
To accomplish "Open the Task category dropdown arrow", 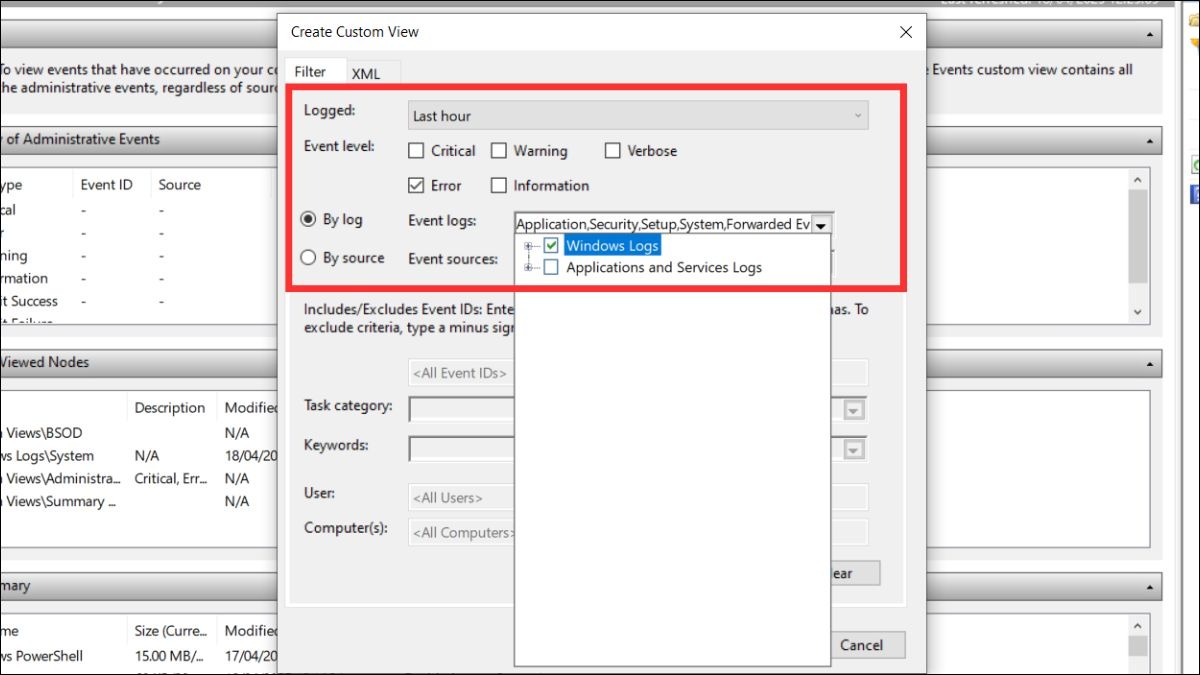I will [853, 410].
